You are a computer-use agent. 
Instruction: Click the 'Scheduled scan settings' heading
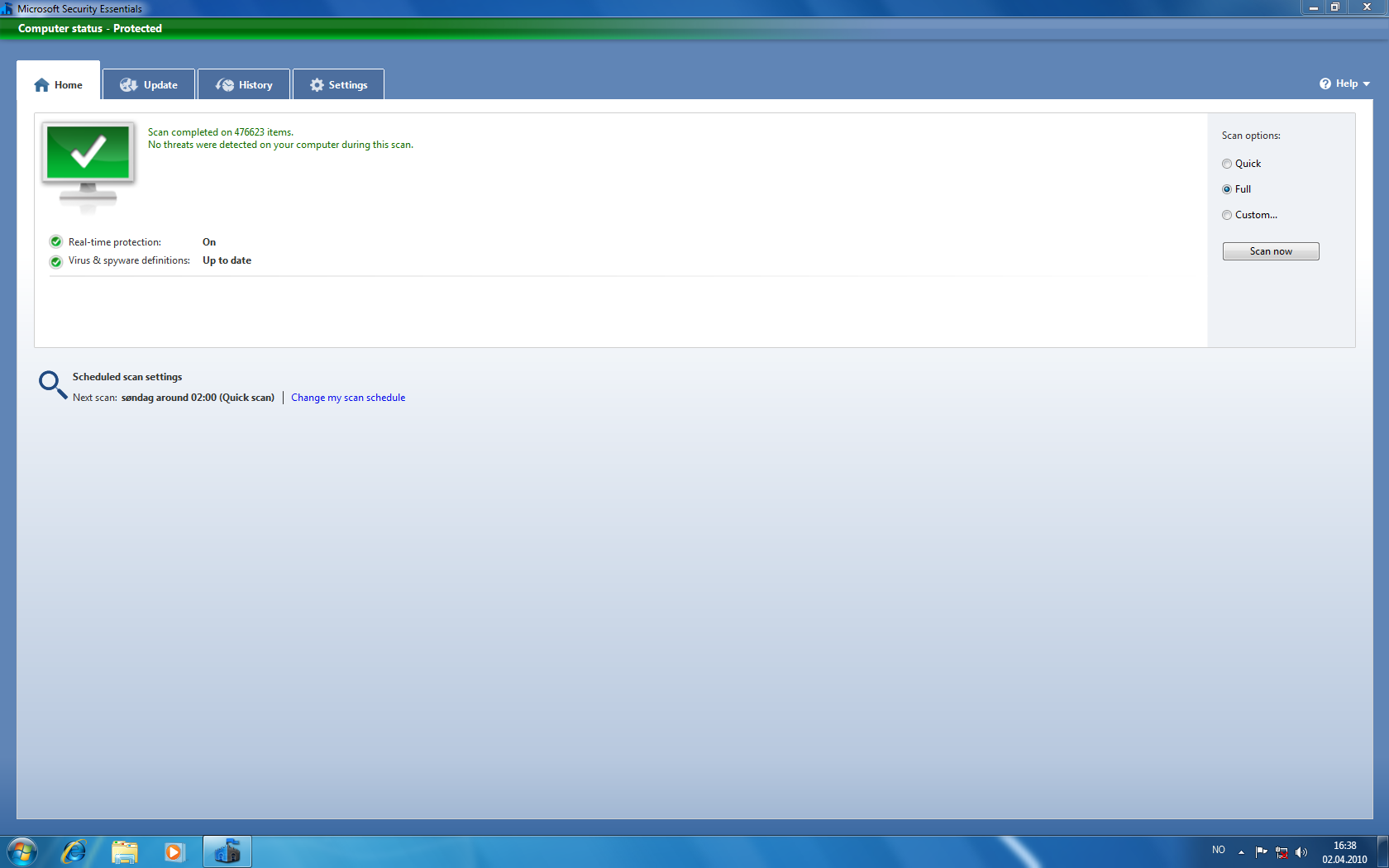tap(127, 377)
